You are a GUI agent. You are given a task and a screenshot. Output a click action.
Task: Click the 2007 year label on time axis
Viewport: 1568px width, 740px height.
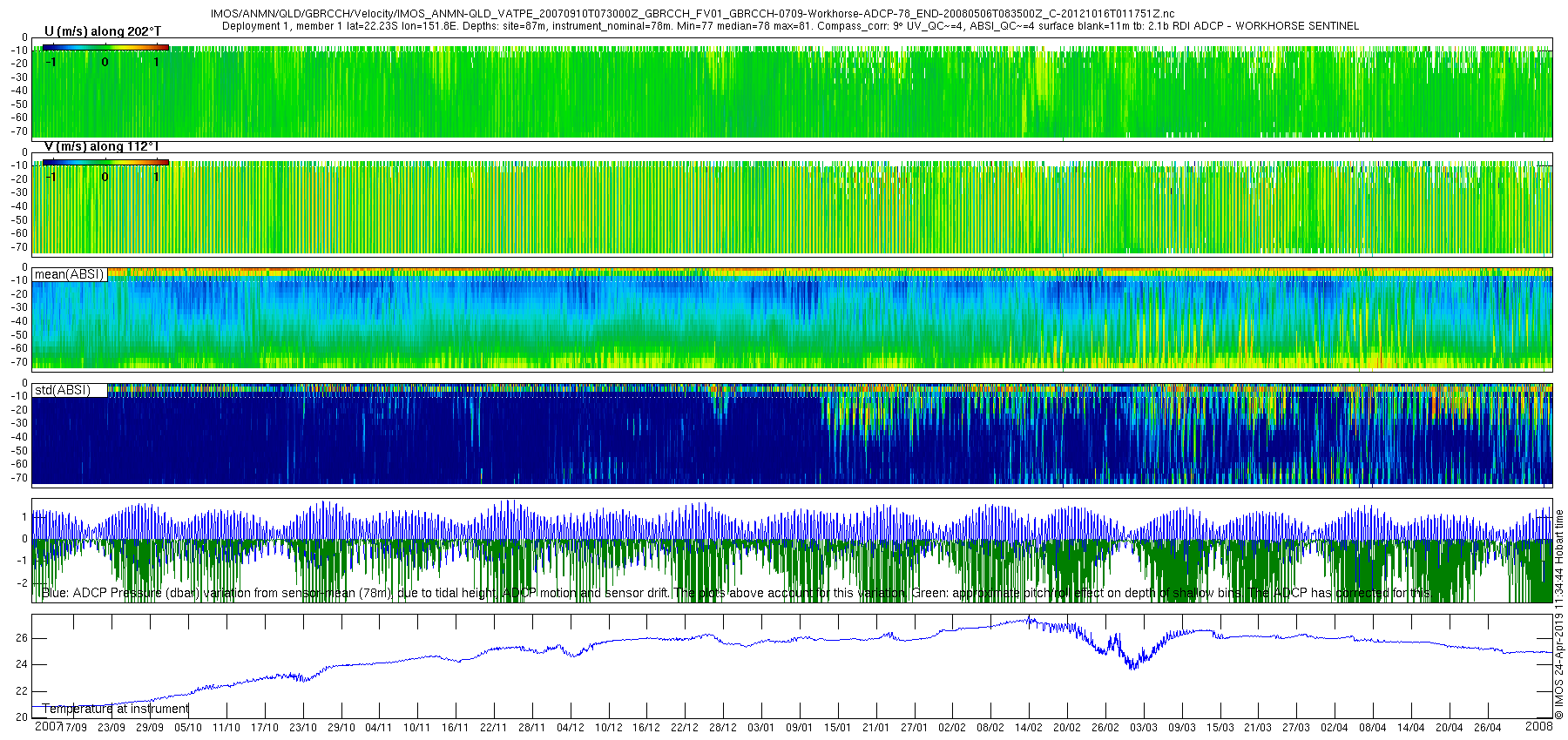pos(47,726)
